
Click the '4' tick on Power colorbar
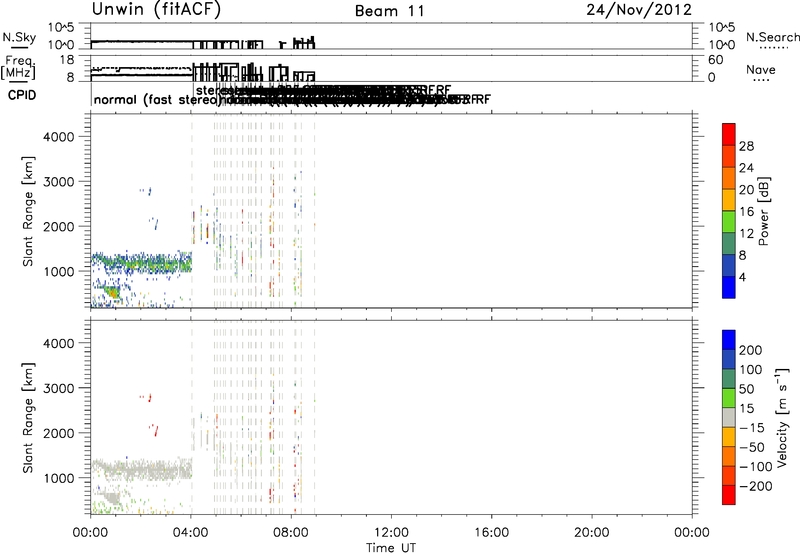point(742,277)
